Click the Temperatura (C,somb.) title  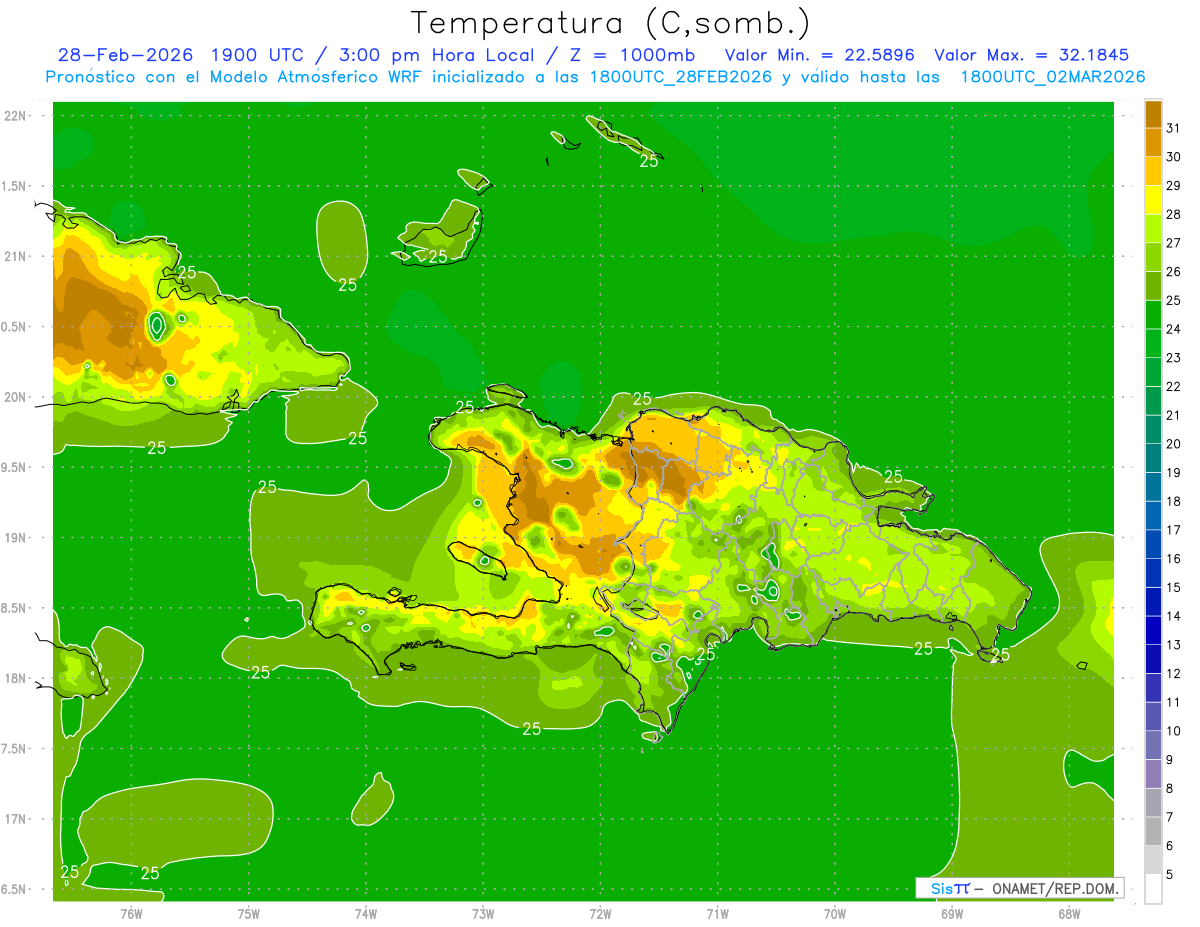(x=610, y=22)
